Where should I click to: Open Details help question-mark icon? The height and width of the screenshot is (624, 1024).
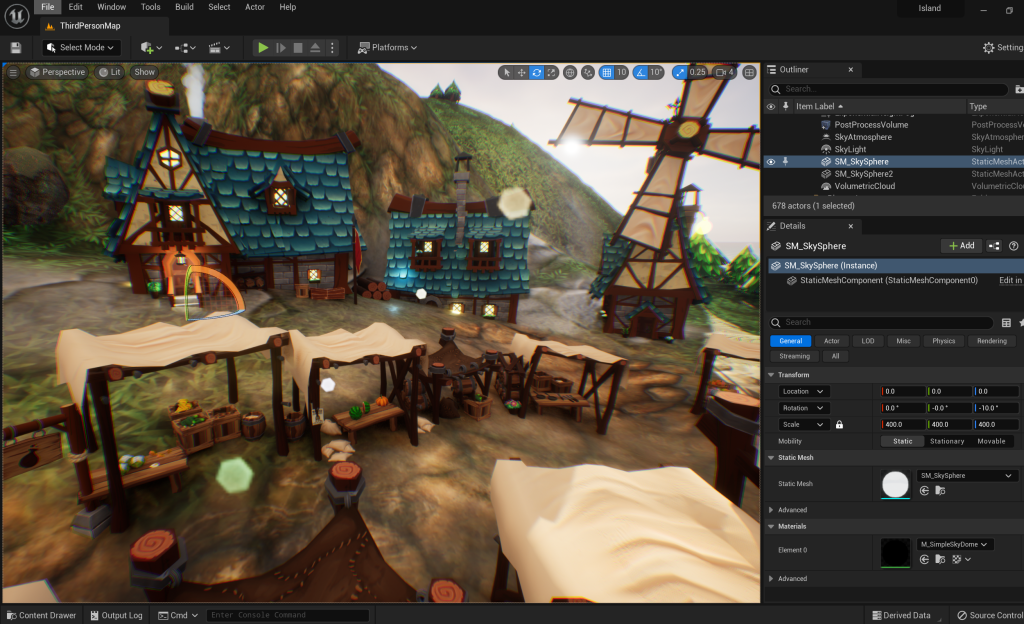click(1014, 246)
